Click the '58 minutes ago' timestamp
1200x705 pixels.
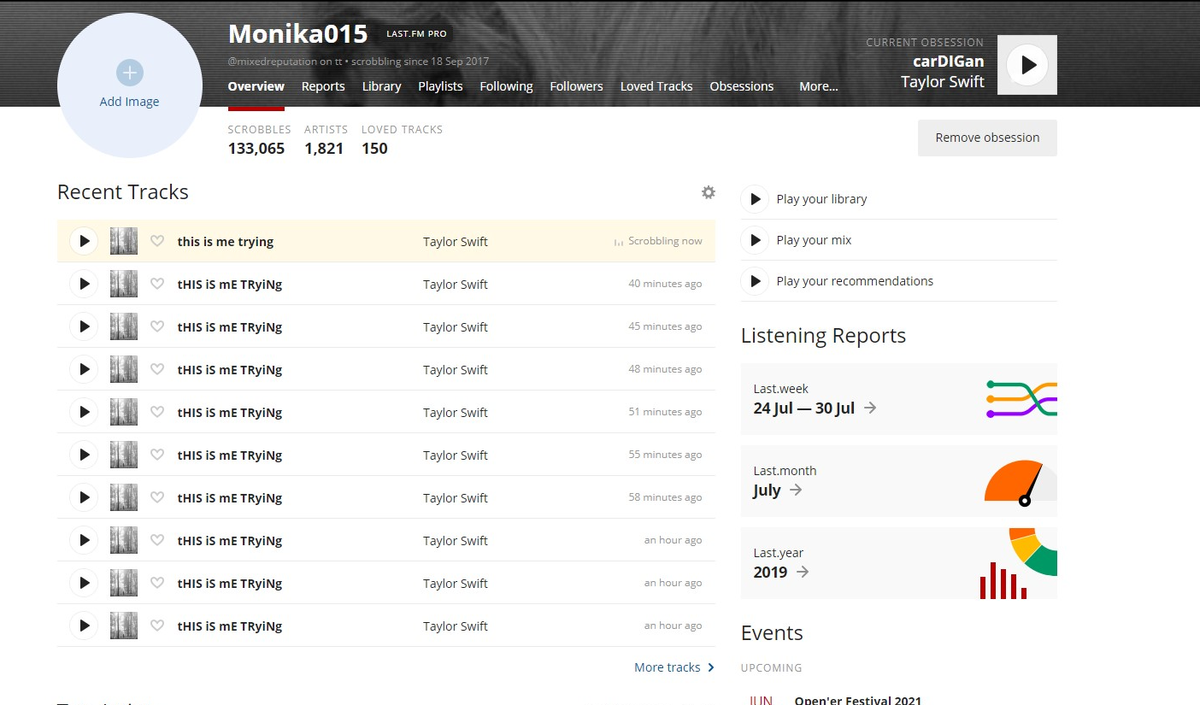[x=665, y=497]
